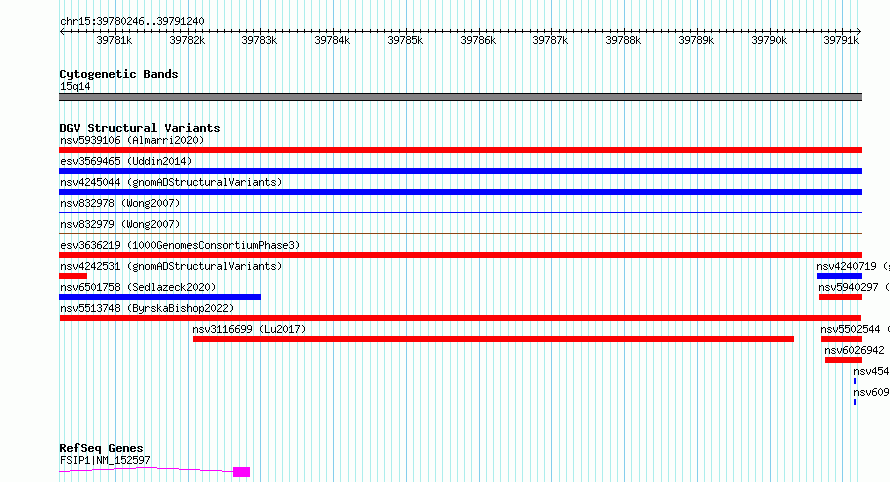890x482 pixels.
Task: Click the 39788k ruler tick label
Action: 623,40
